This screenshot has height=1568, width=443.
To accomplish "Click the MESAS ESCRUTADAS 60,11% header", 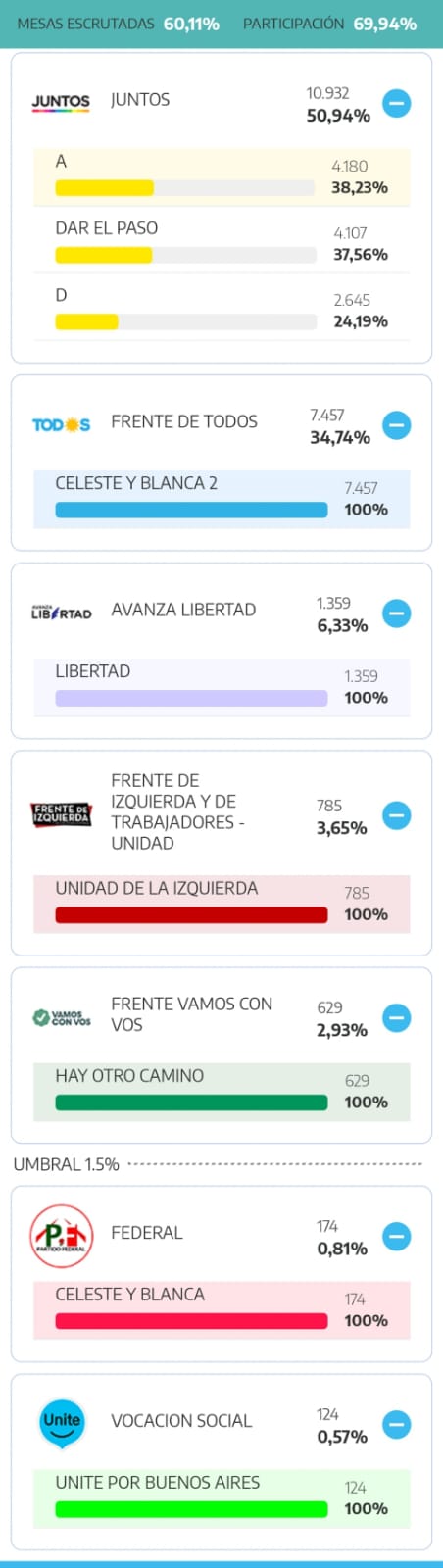I will [x=119, y=24].
